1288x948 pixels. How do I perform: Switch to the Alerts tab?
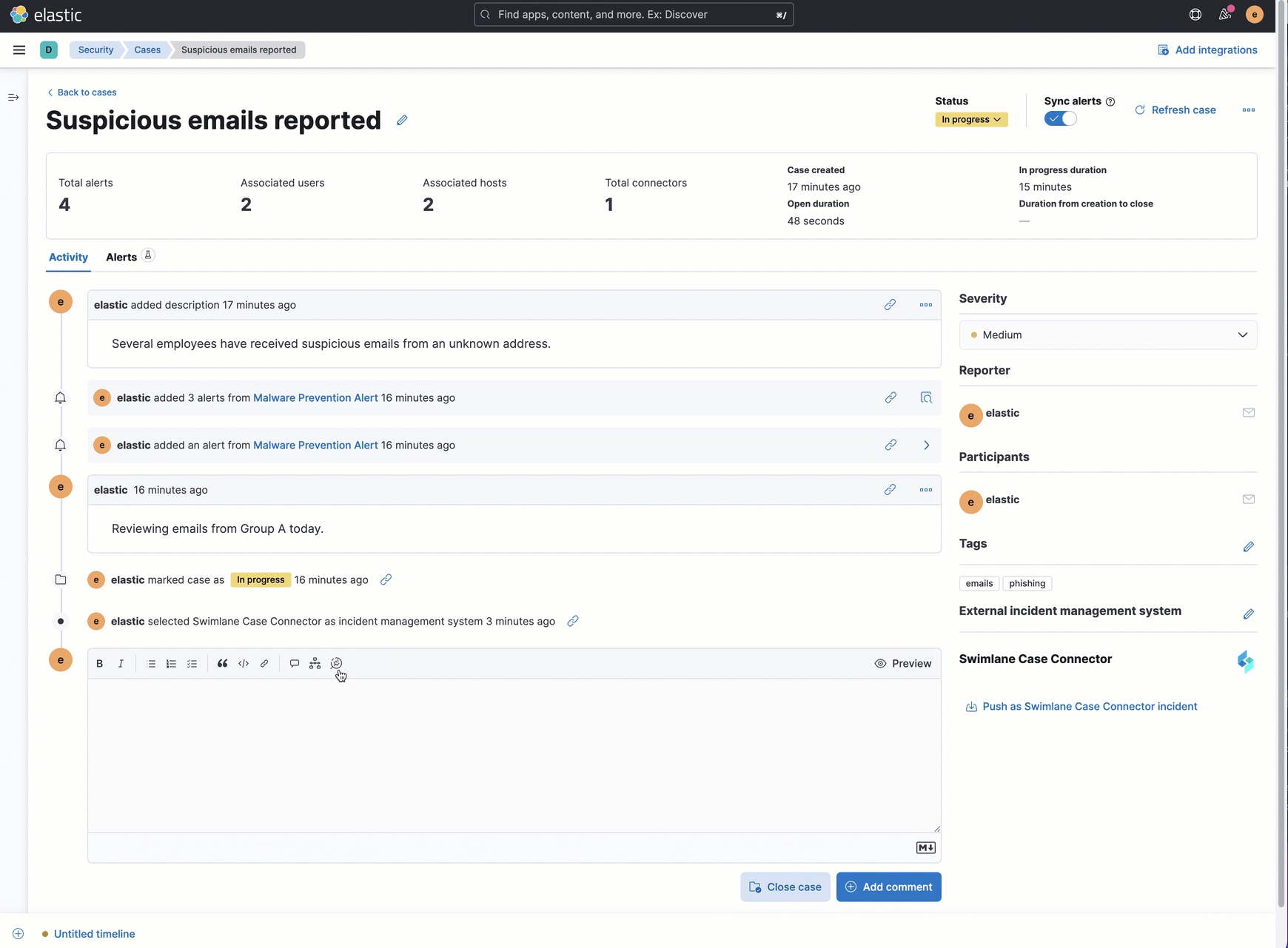coord(120,257)
